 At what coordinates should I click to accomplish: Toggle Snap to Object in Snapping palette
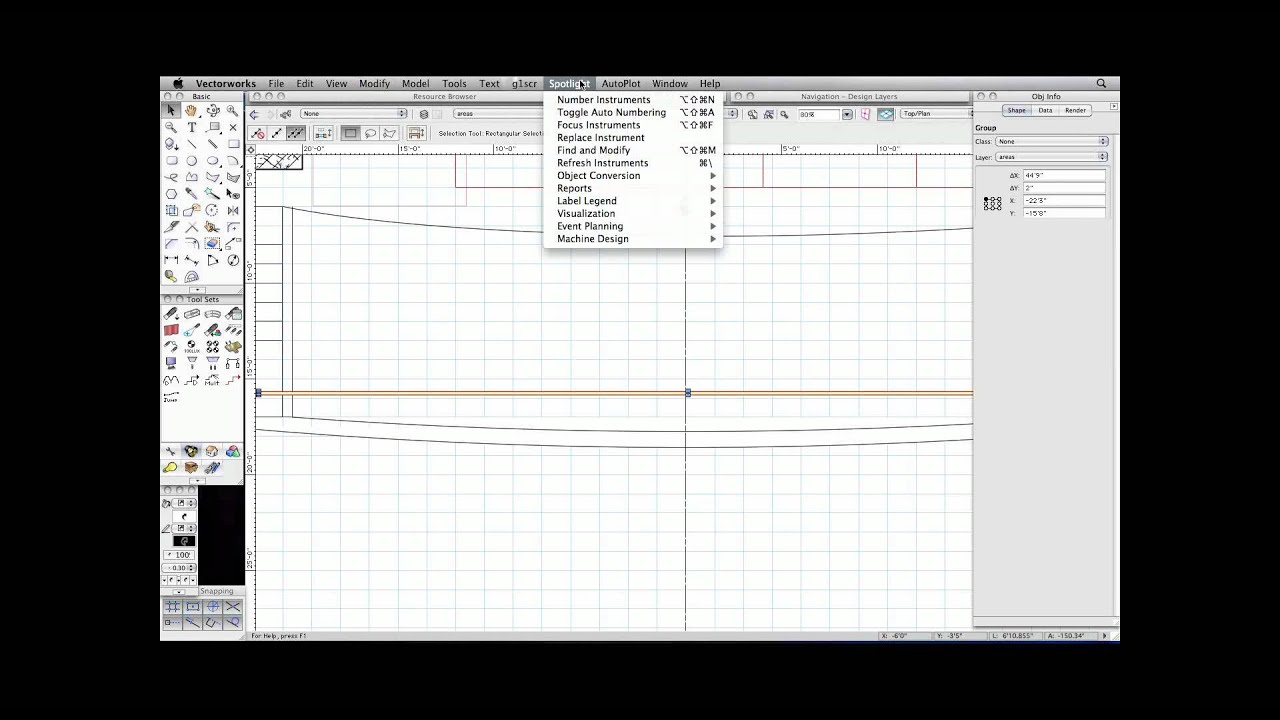point(192,606)
